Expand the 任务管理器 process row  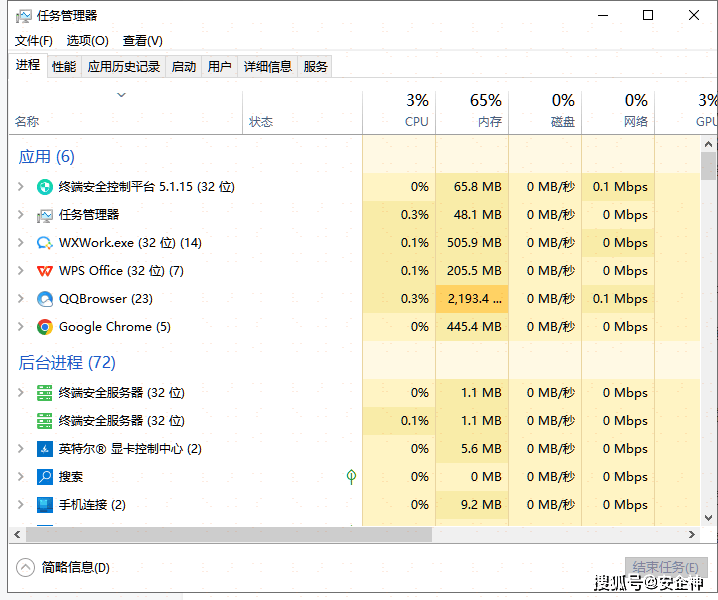coord(21,214)
